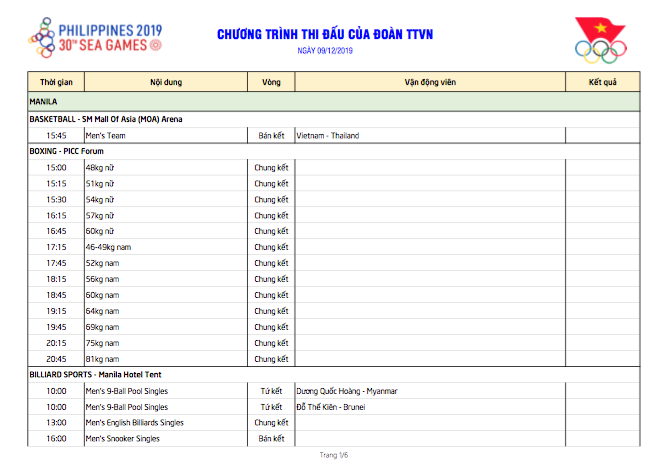
Task: Click the 16:45 time cell
Action: coord(56,231)
